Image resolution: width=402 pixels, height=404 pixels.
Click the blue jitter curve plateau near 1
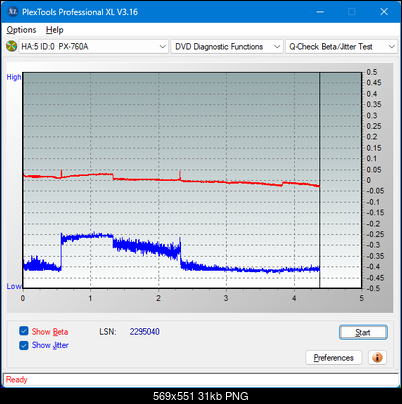pyautogui.click(x=87, y=236)
